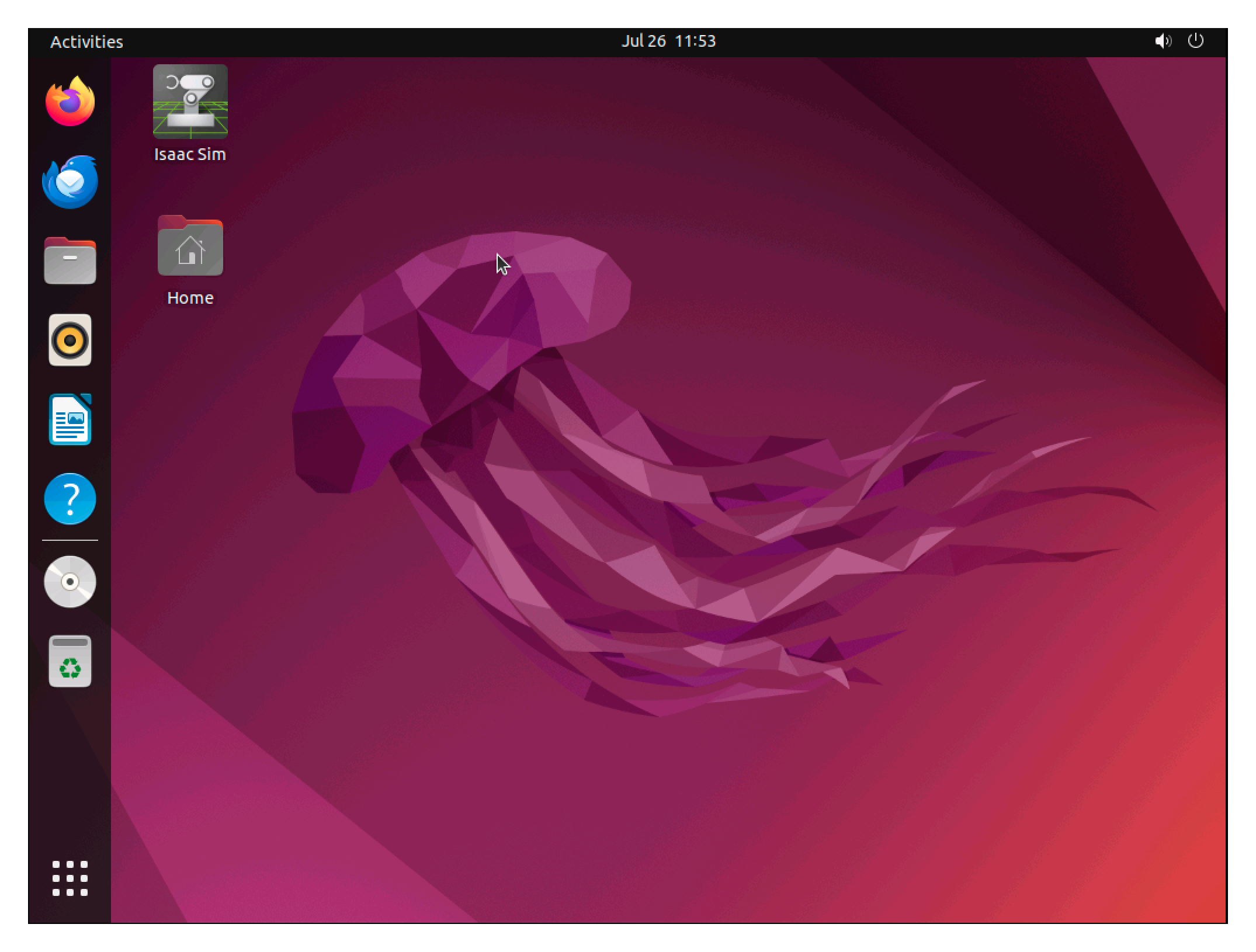Open the Help application

click(70, 499)
